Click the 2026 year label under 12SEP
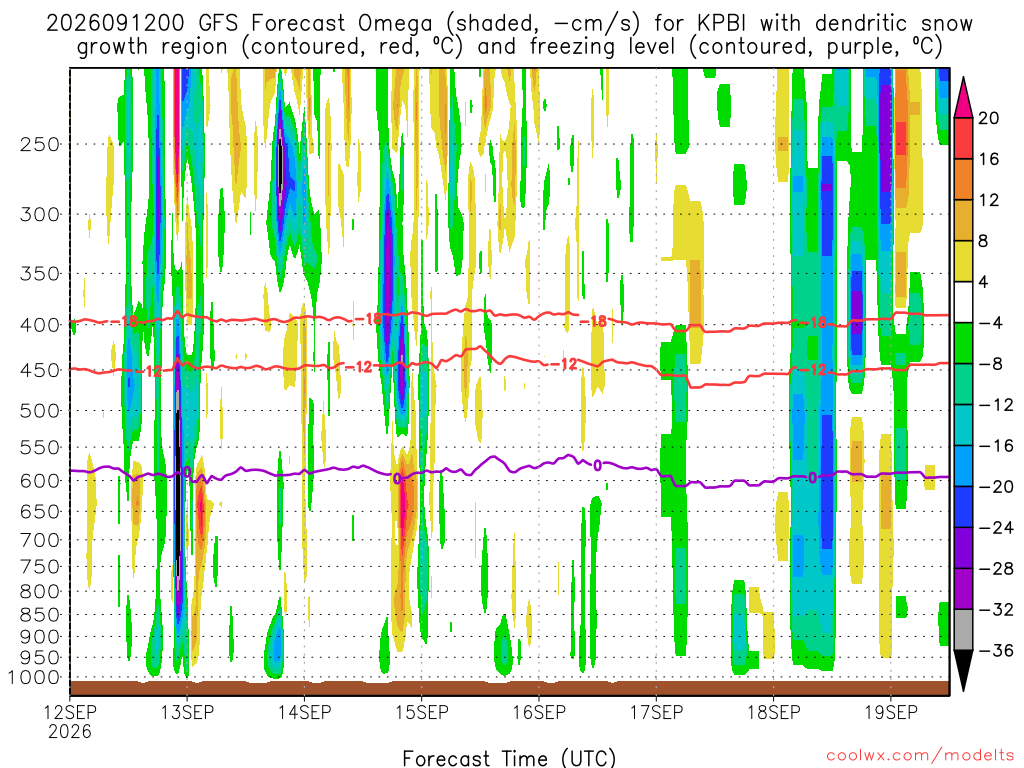Image resolution: width=1024 pixels, height=768 pixels. click(69, 731)
